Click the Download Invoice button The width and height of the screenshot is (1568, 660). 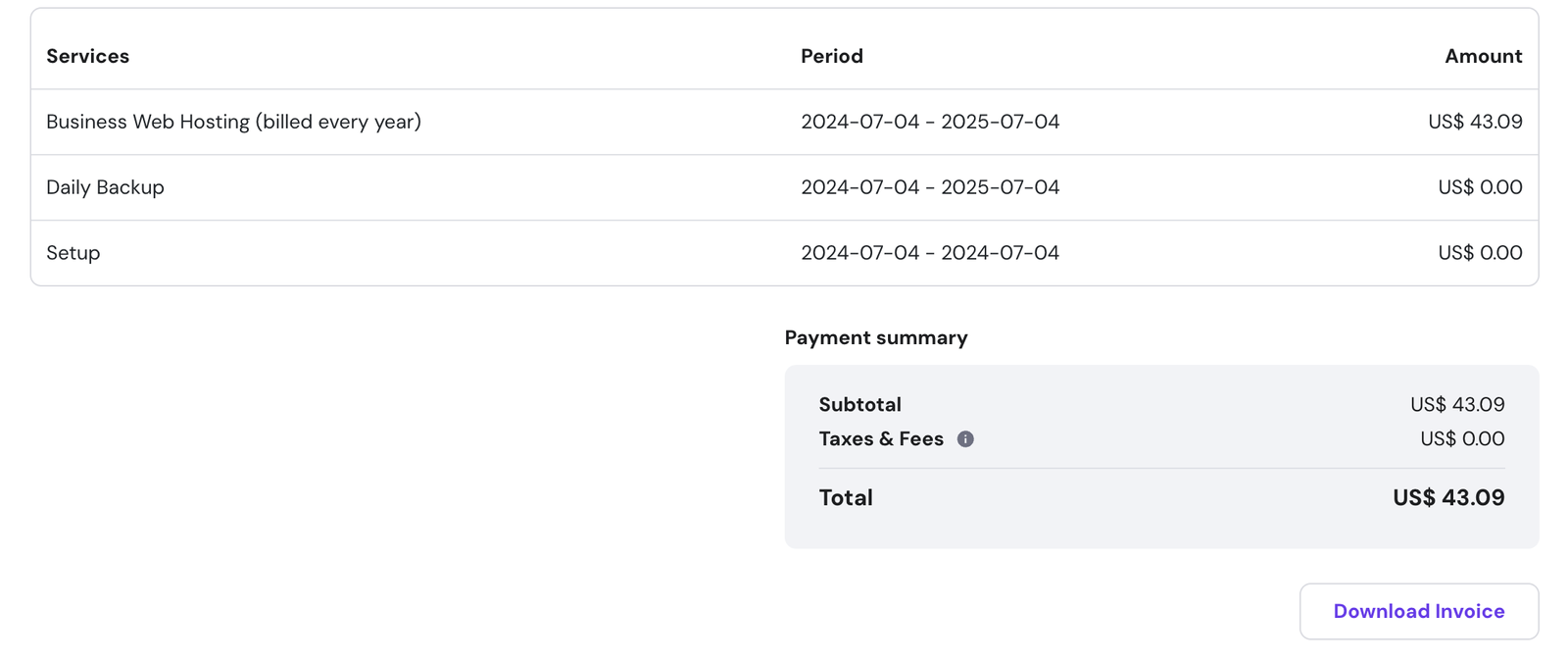pyautogui.click(x=1418, y=611)
